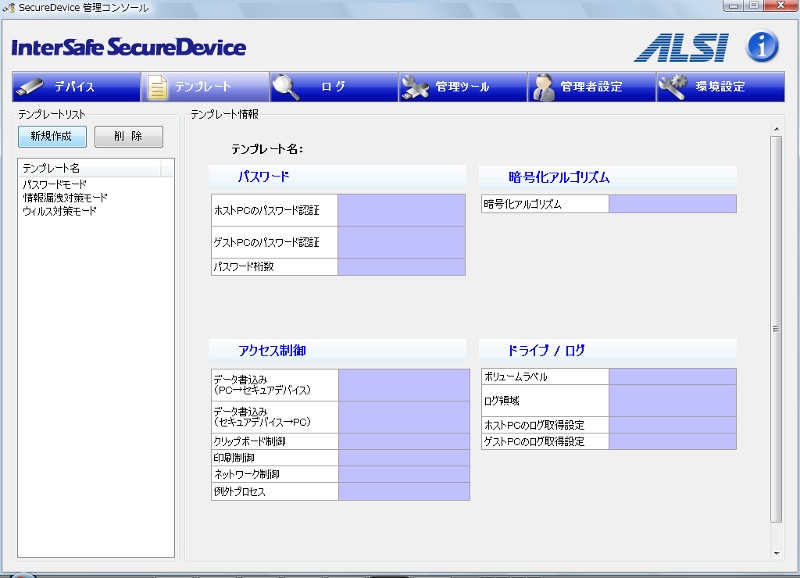Click the 例外プロセス value cell
800x578 pixels.
click(404, 491)
